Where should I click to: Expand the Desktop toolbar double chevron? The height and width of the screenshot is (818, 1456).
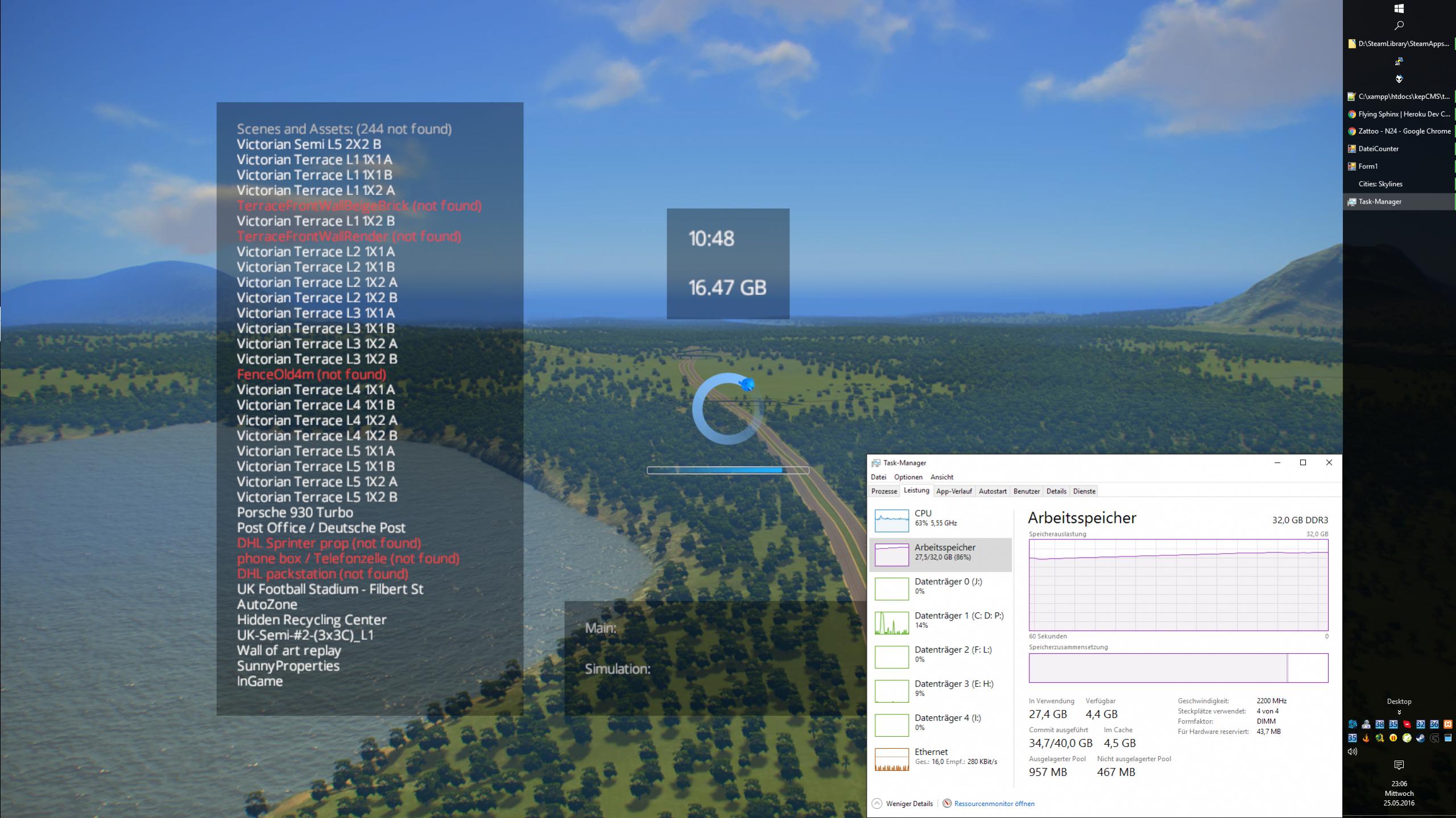pyautogui.click(x=1399, y=712)
